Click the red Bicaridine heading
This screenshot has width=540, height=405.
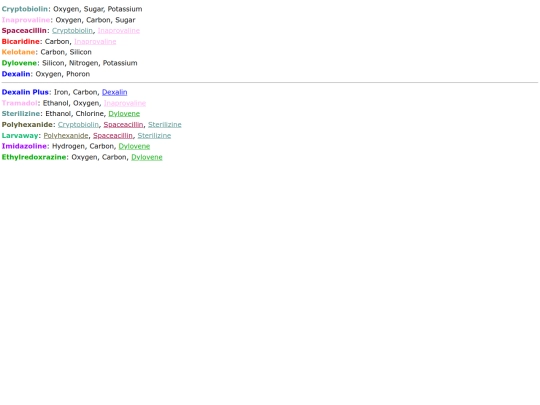point(21,42)
